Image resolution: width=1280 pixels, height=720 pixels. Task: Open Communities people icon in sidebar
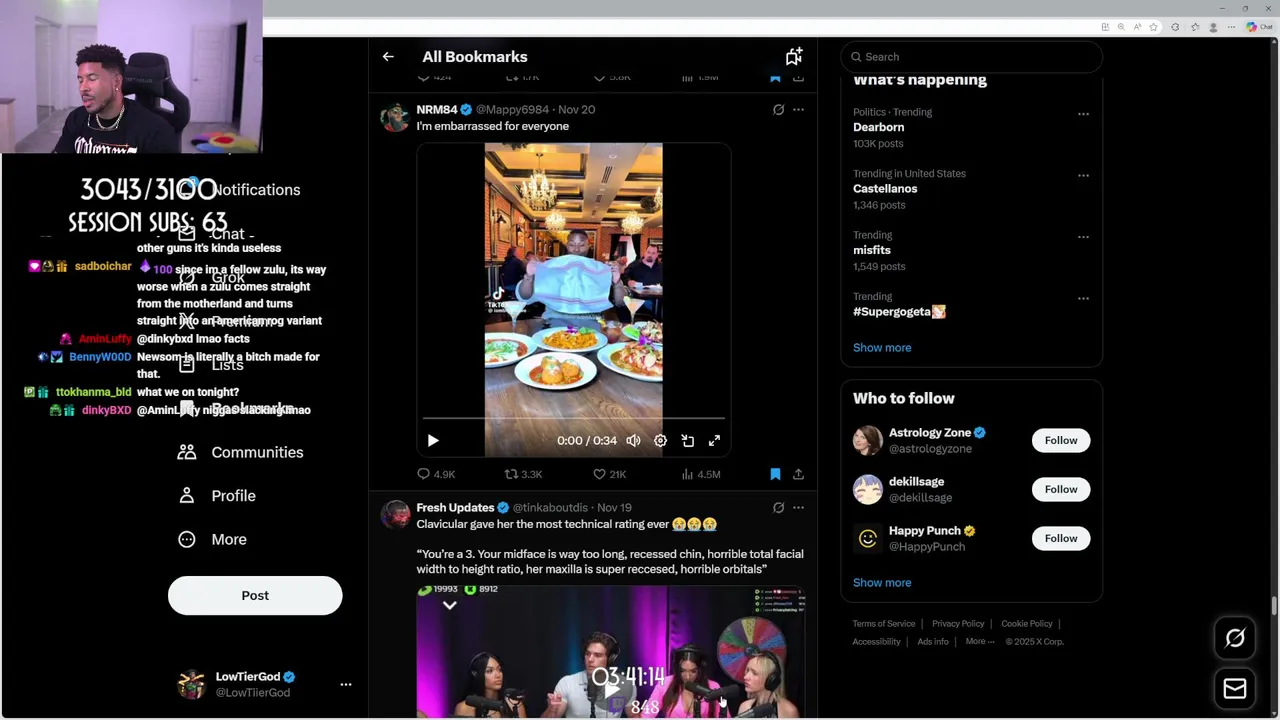pyautogui.click(x=187, y=452)
